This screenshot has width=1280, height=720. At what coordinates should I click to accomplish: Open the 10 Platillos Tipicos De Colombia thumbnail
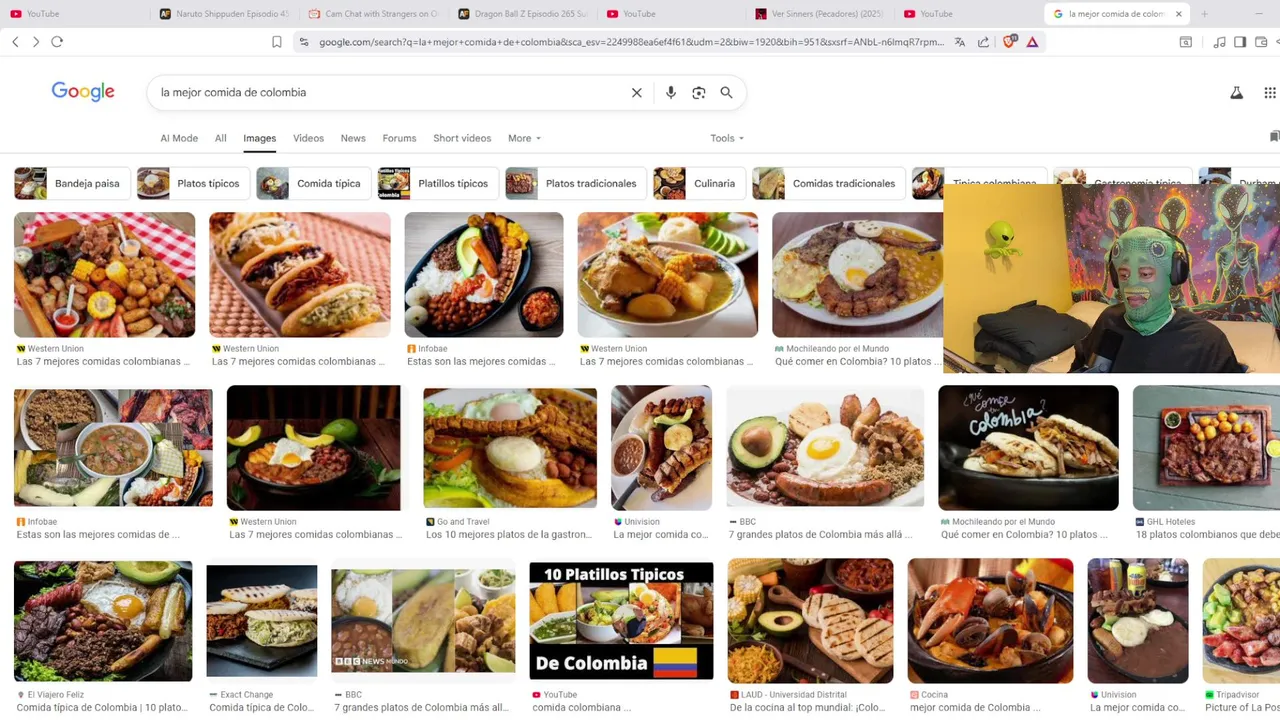[621, 621]
